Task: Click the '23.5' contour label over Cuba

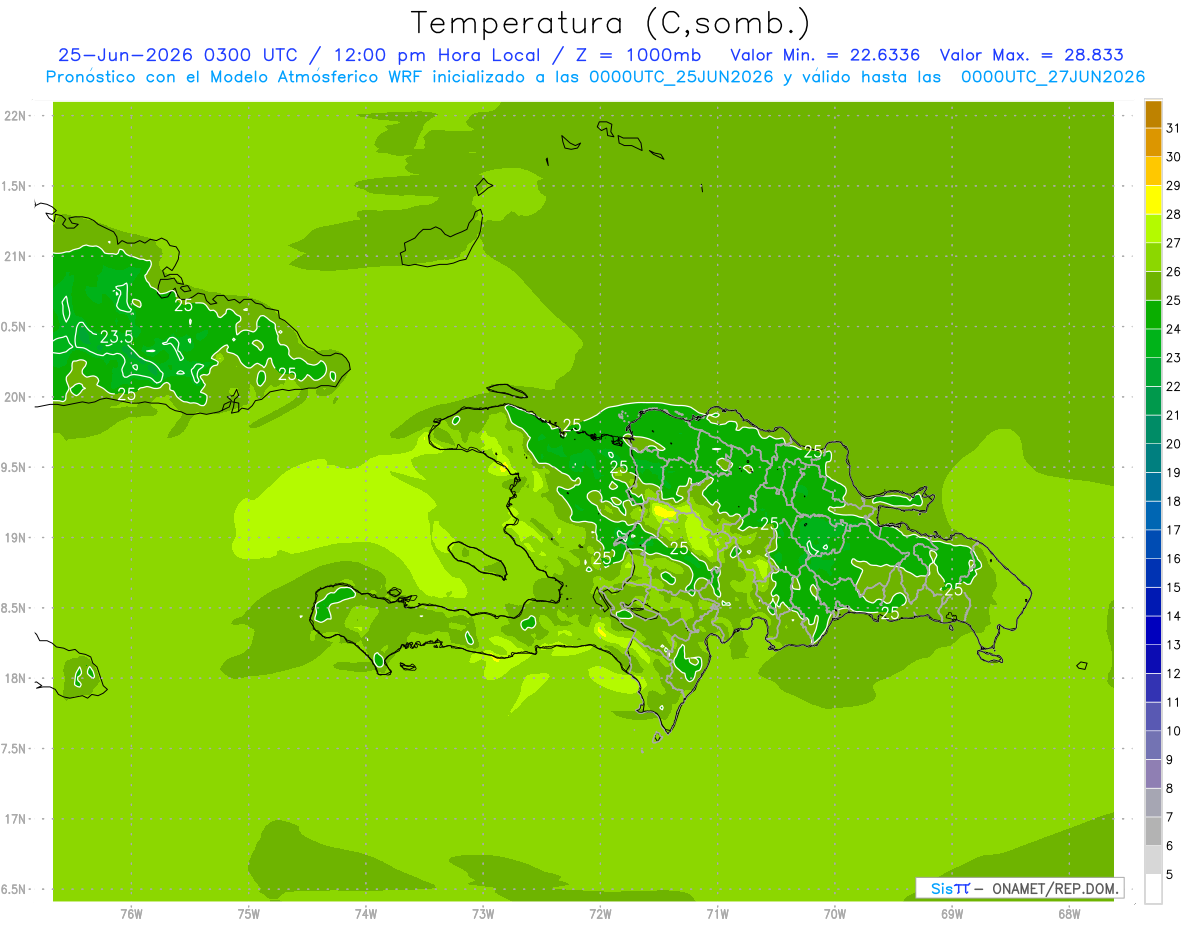Action: pyautogui.click(x=116, y=337)
